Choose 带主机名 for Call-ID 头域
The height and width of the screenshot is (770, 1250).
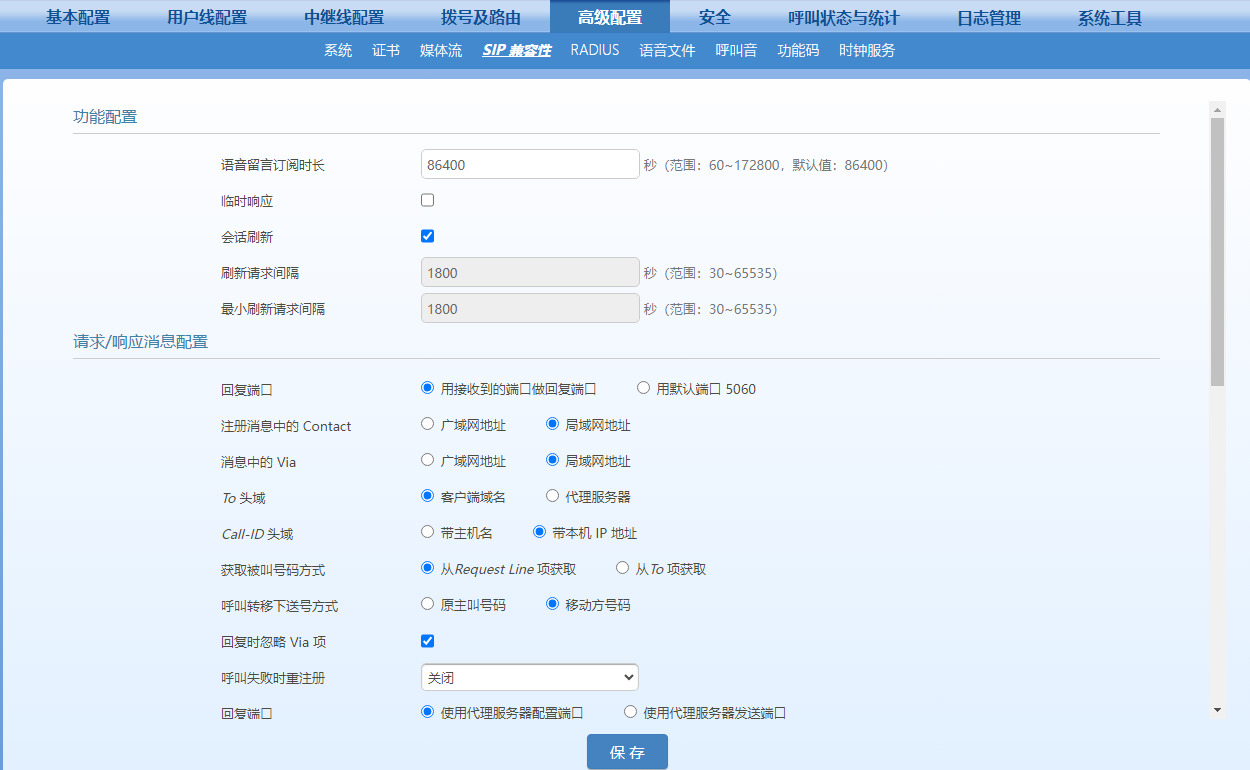428,532
